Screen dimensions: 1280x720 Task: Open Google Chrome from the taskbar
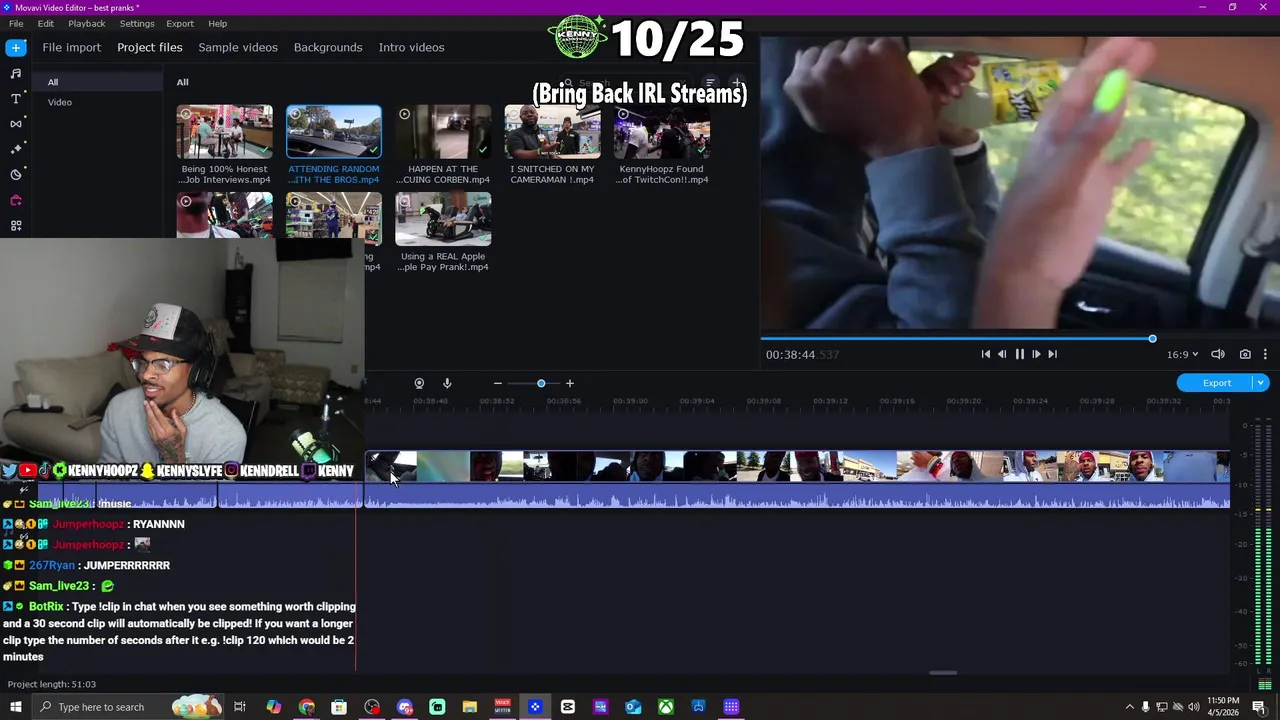click(306, 707)
